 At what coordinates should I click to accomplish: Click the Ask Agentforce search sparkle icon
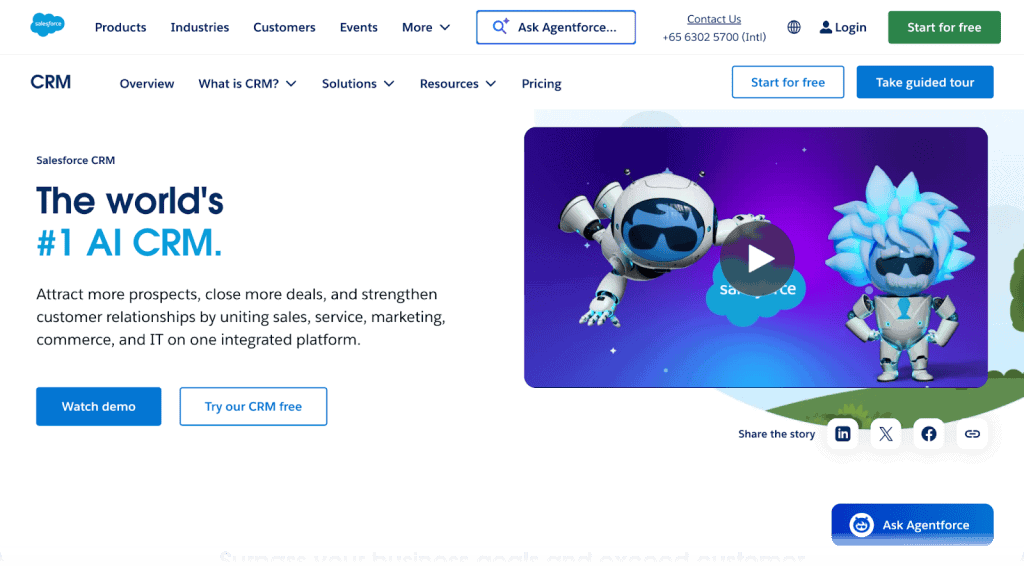pos(500,27)
